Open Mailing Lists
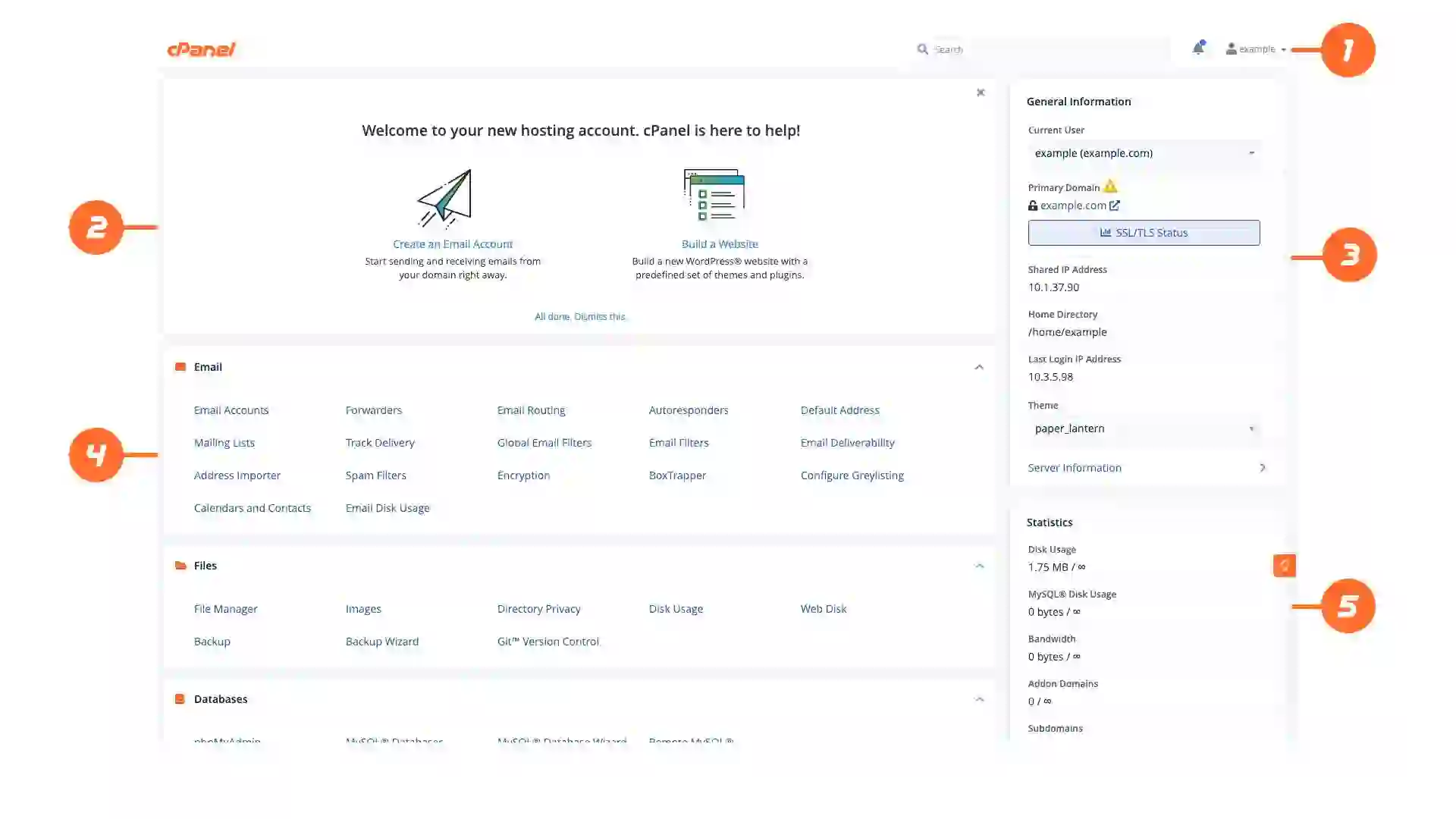Screen dimensions: 1456x819 (224, 443)
